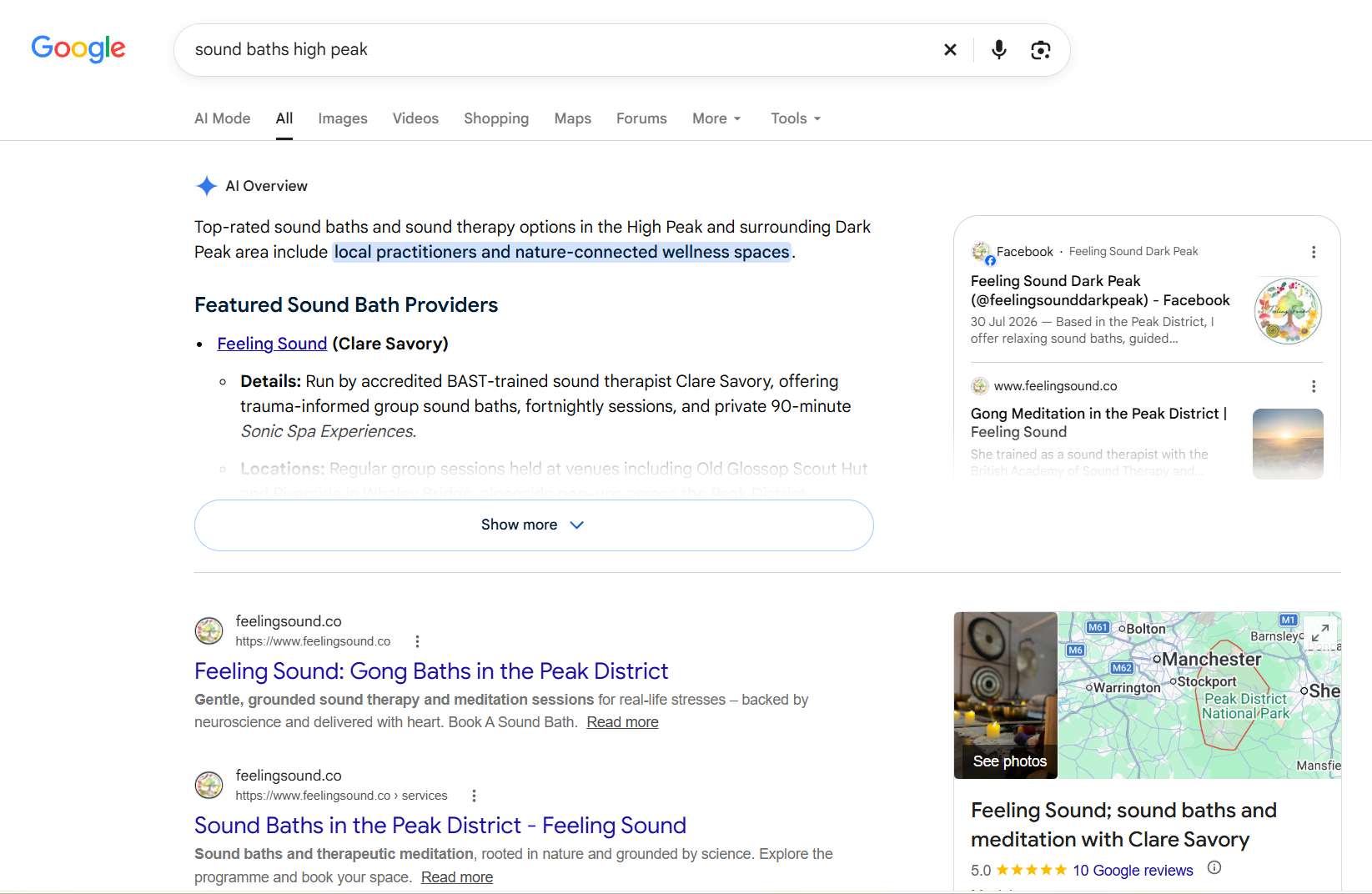Open options menu for www.feelingsound.co source card
This screenshot has width=1372, height=894.
click(1314, 386)
